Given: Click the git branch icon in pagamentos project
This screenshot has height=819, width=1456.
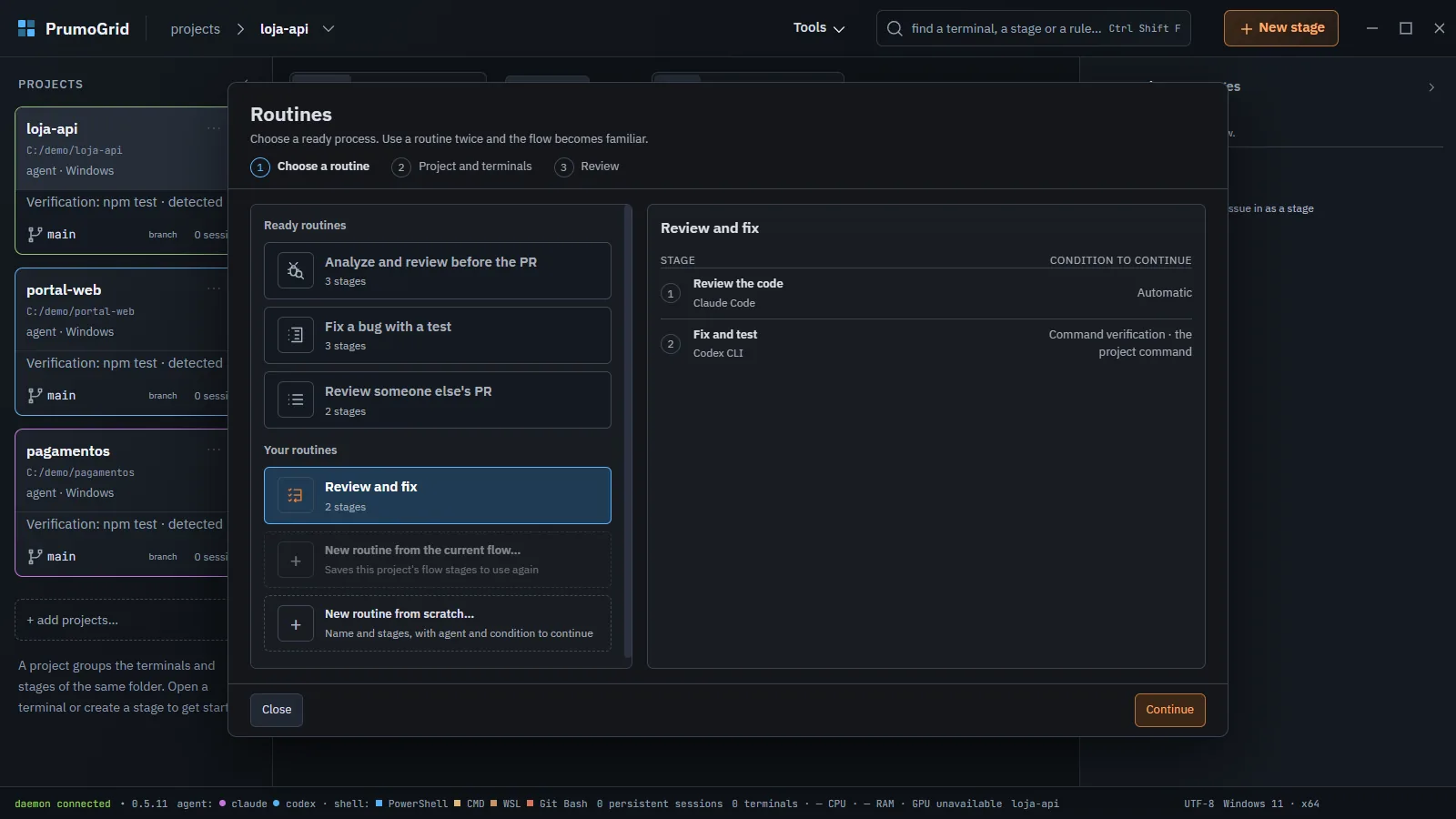Looking at the screenshot, I should (35, 556).
